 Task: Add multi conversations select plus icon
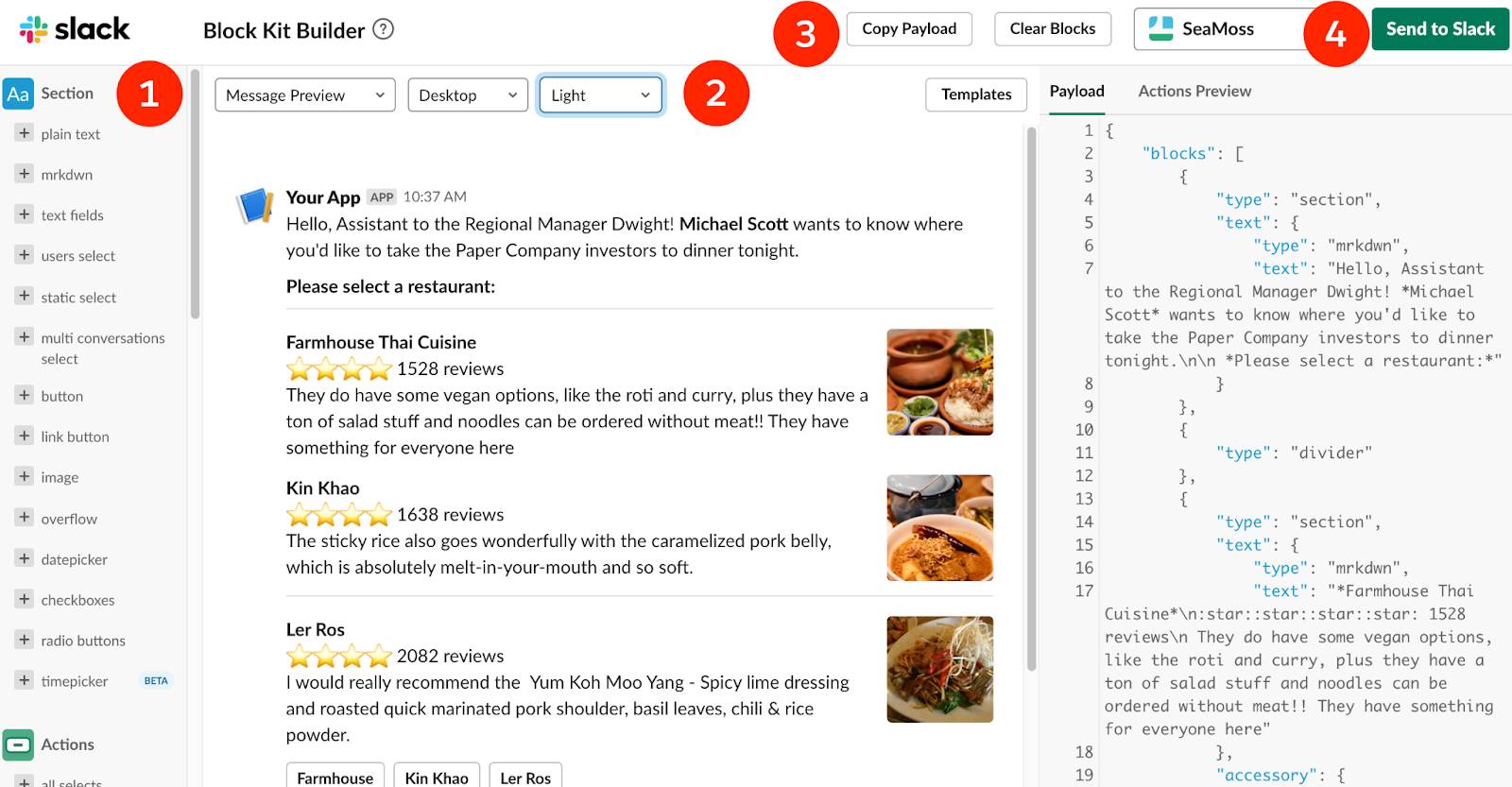pos(25,337)
